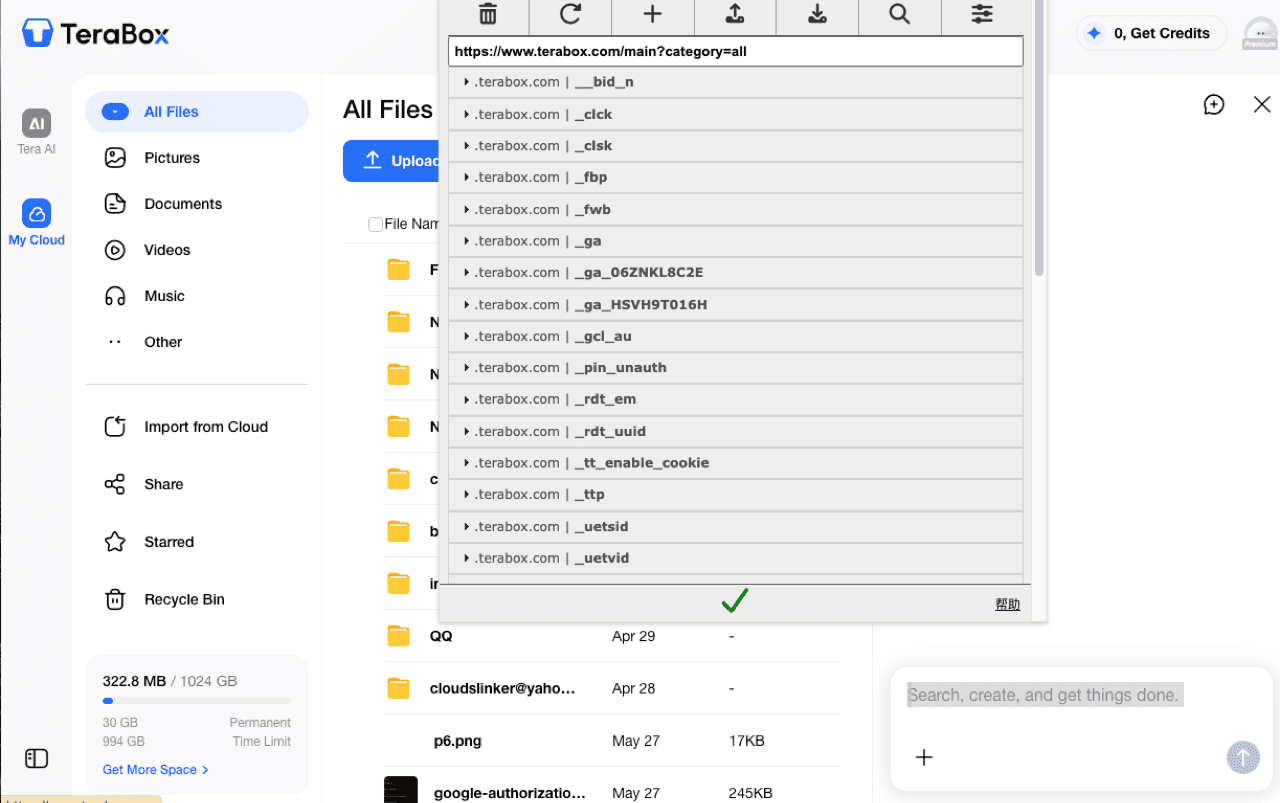
Task: Expand the _ga_HSVH9T016H cookie row
Action: click(735, 304)
